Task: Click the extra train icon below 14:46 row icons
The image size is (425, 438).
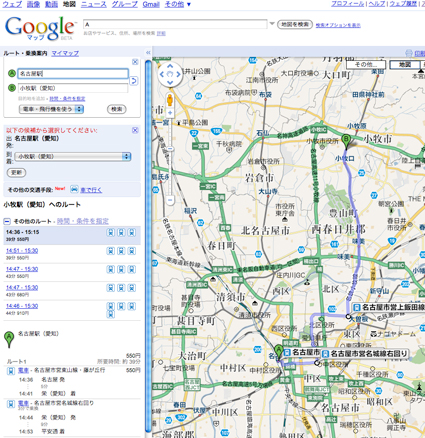Action: click(111, 314)
